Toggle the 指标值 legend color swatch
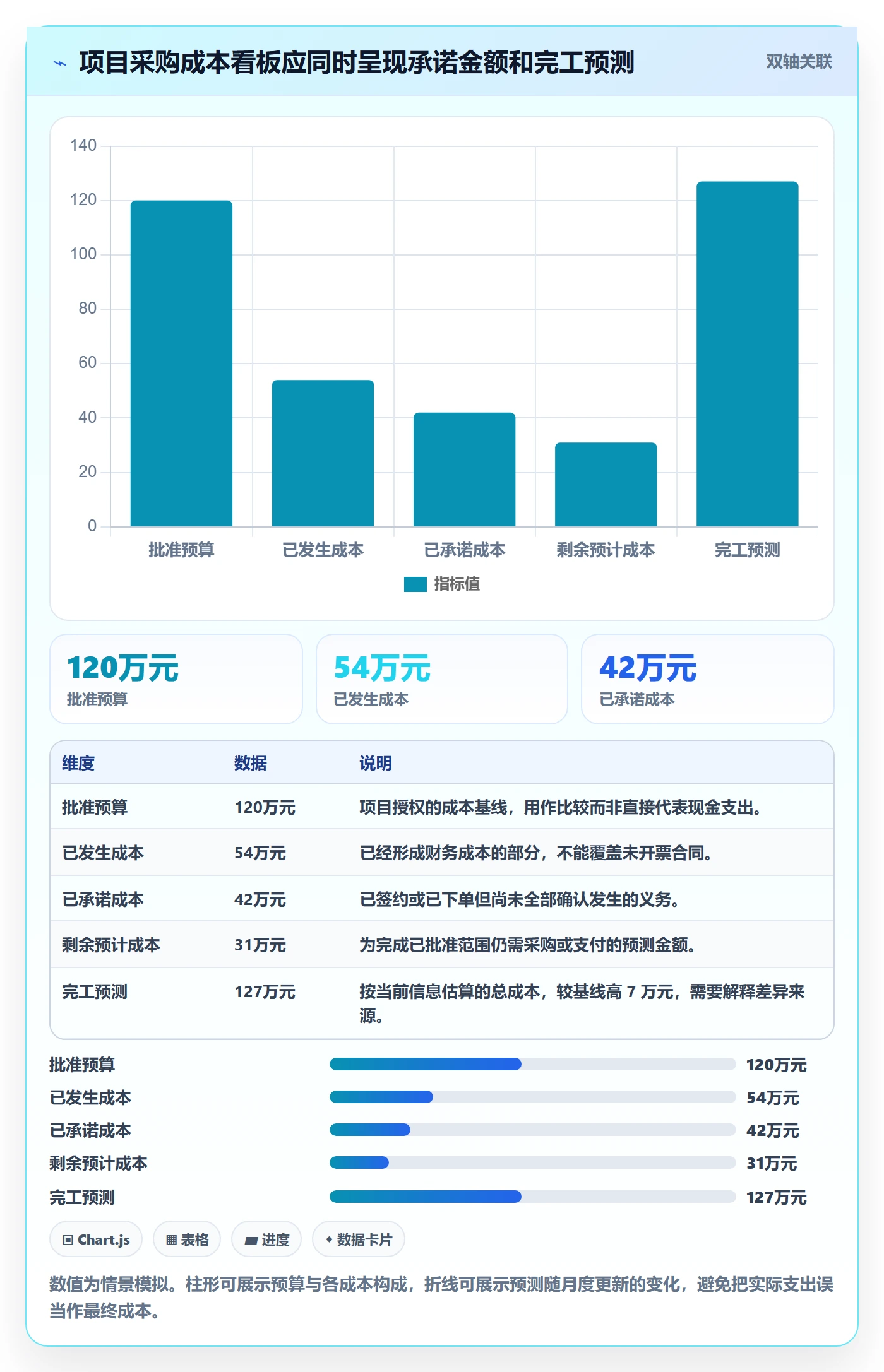Image resolution: width=884 pixels, height=1372 pixels. (415, 584)
